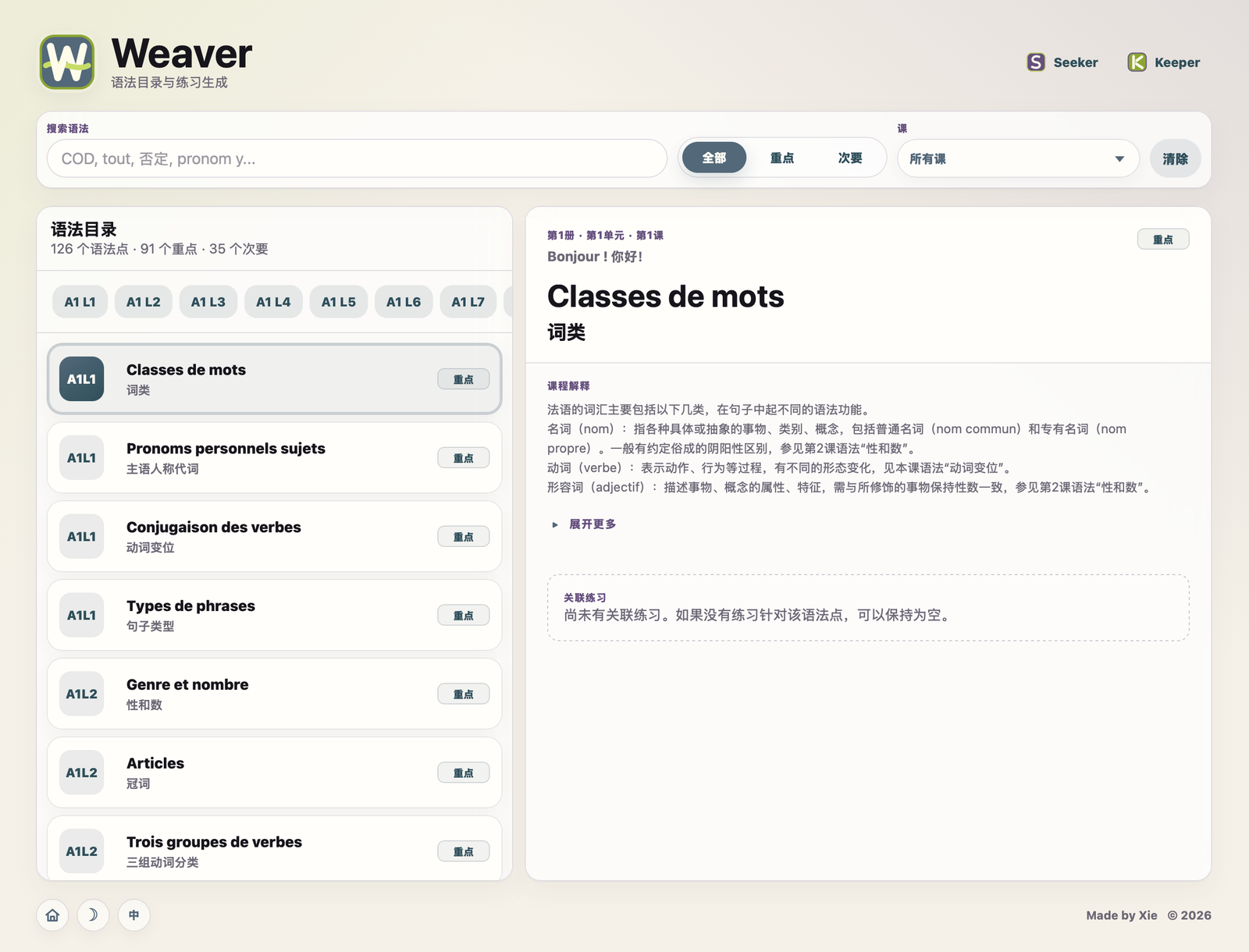
Task: Click the 词类 subtitle in detail panel
Action: tap(566, 332)
